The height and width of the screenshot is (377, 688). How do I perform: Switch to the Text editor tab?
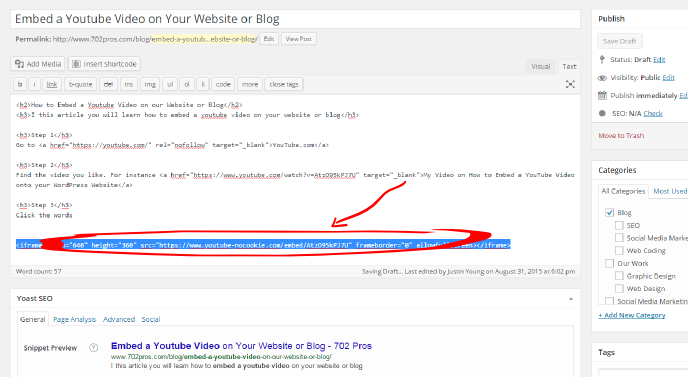(x=569, y=66)
